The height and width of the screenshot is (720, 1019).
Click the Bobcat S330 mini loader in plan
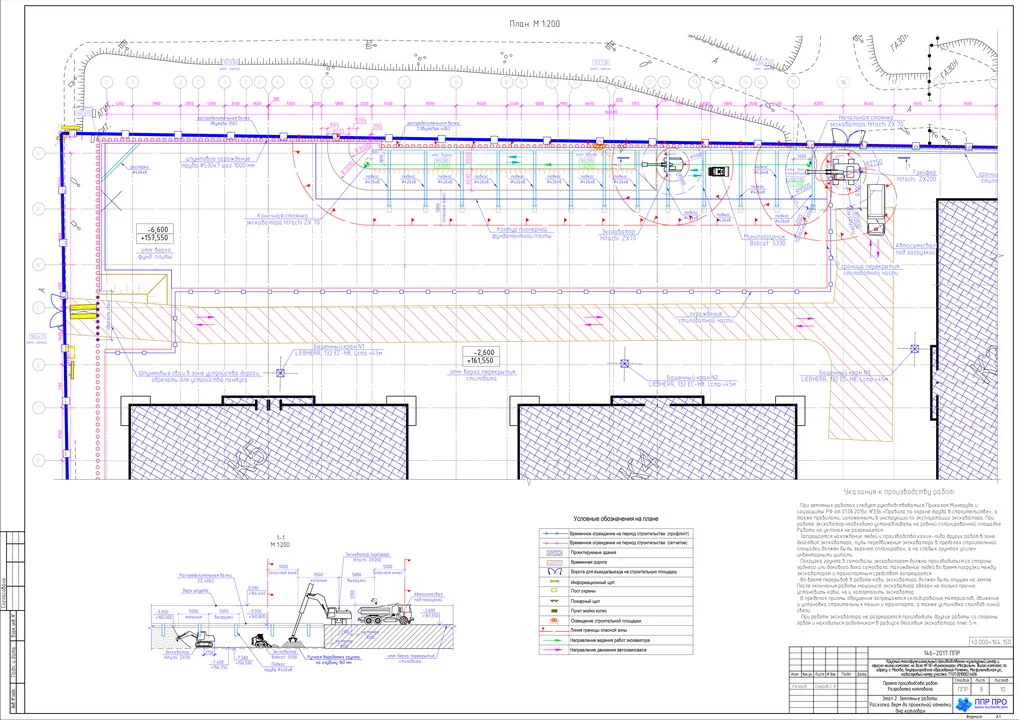pyautogui.click(x=718, y=172)
